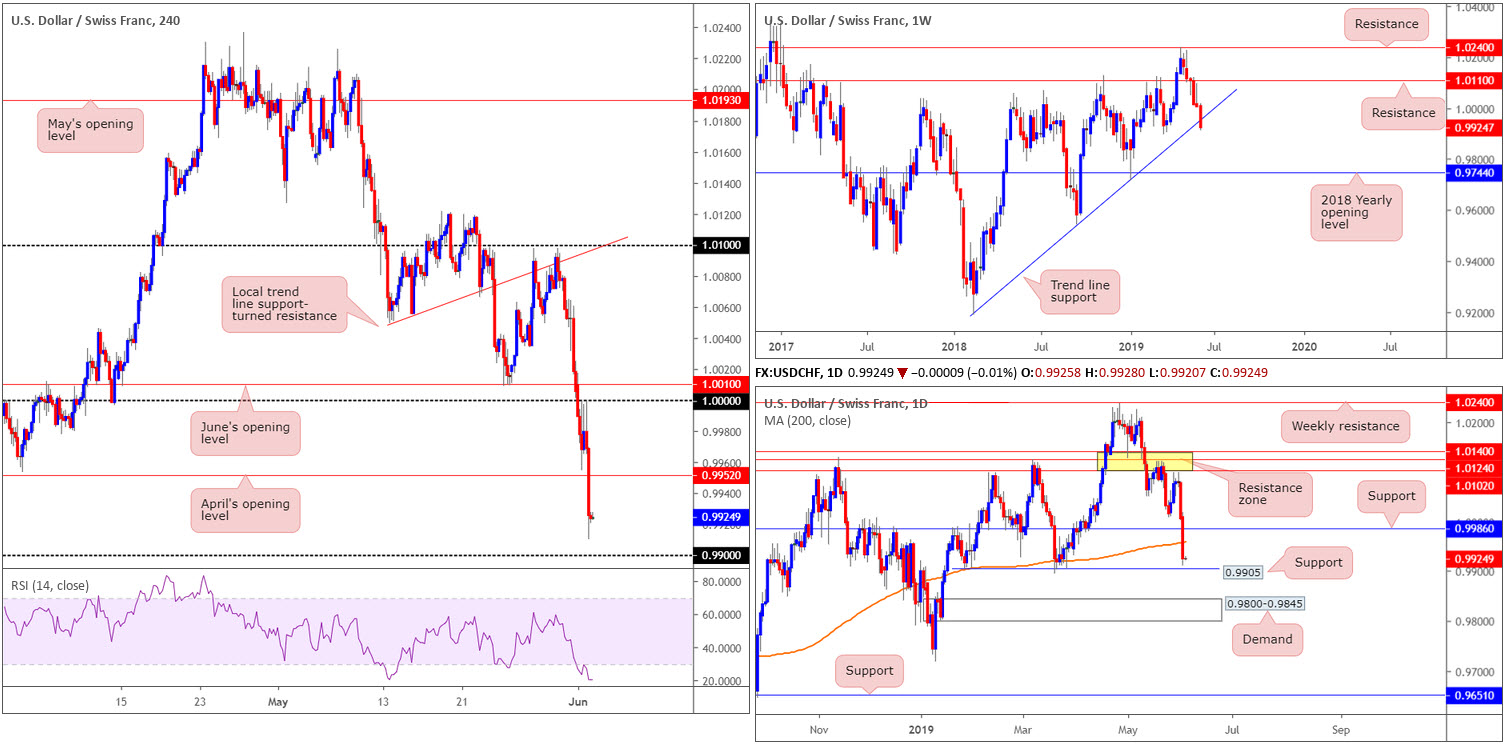Click the 'RSI (14, close)' indicator label
The image size is (1504, 744).
50,586
